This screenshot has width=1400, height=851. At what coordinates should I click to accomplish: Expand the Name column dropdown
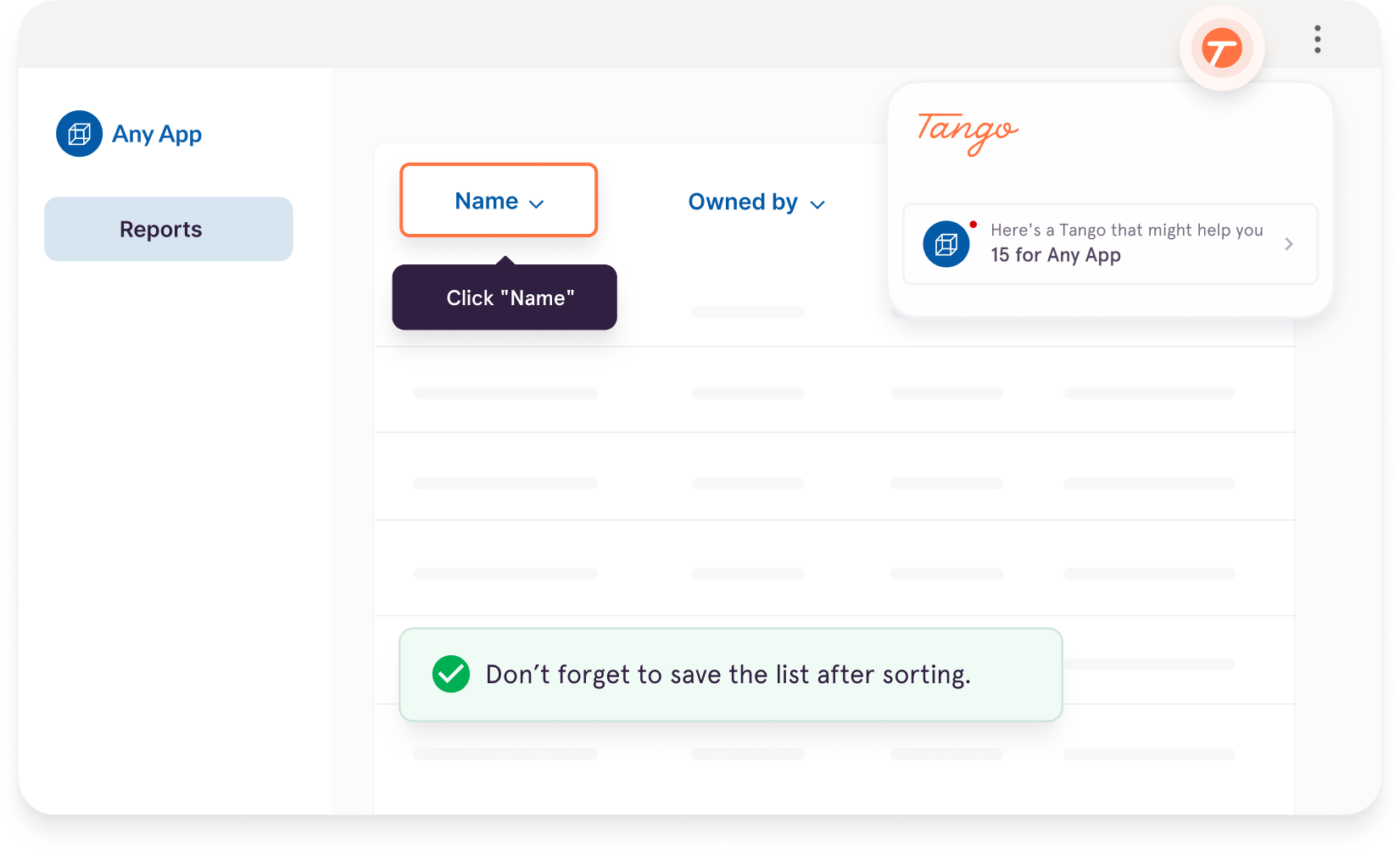[499, 200]
